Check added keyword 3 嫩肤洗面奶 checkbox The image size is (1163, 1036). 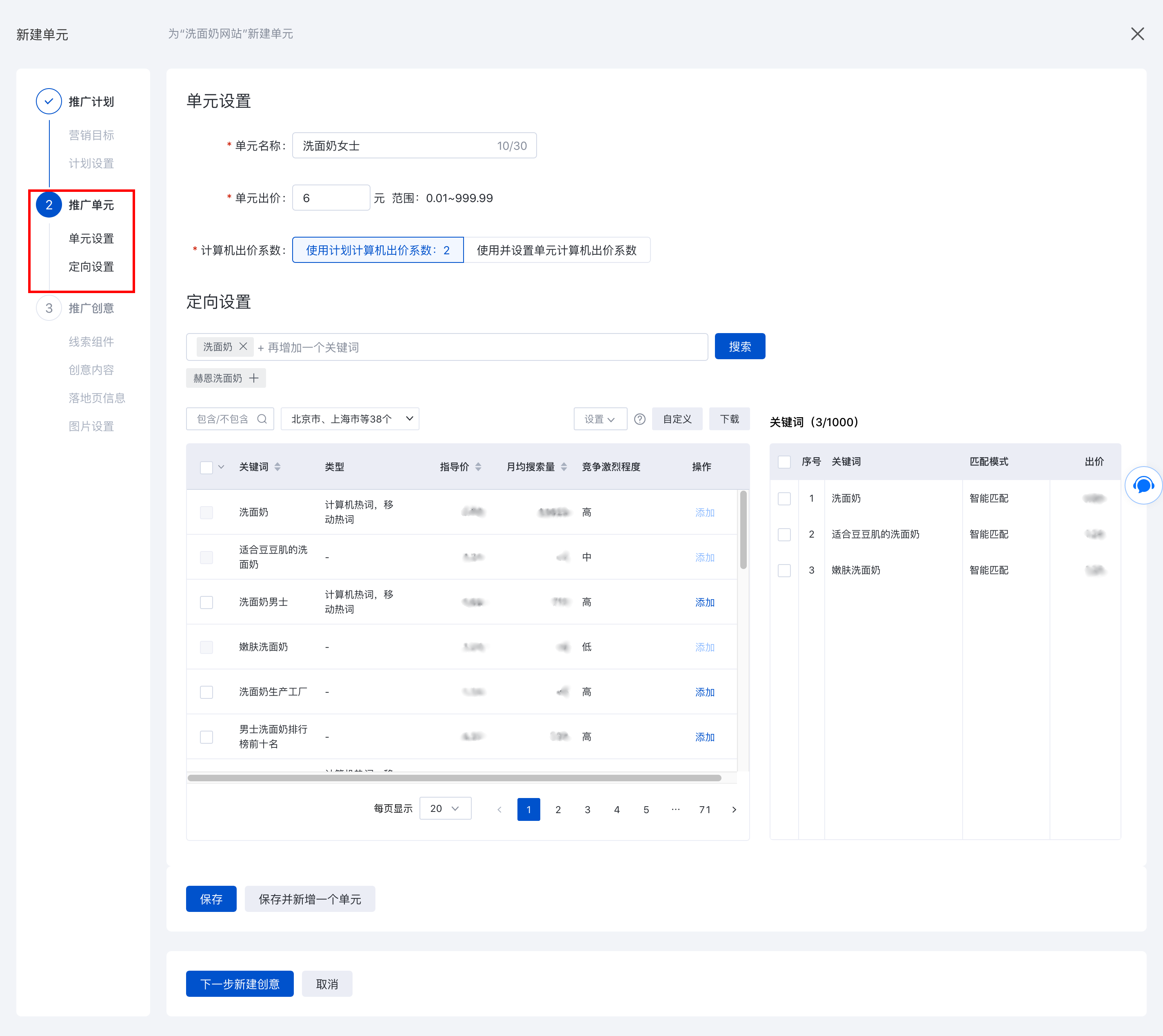(784, 570)
